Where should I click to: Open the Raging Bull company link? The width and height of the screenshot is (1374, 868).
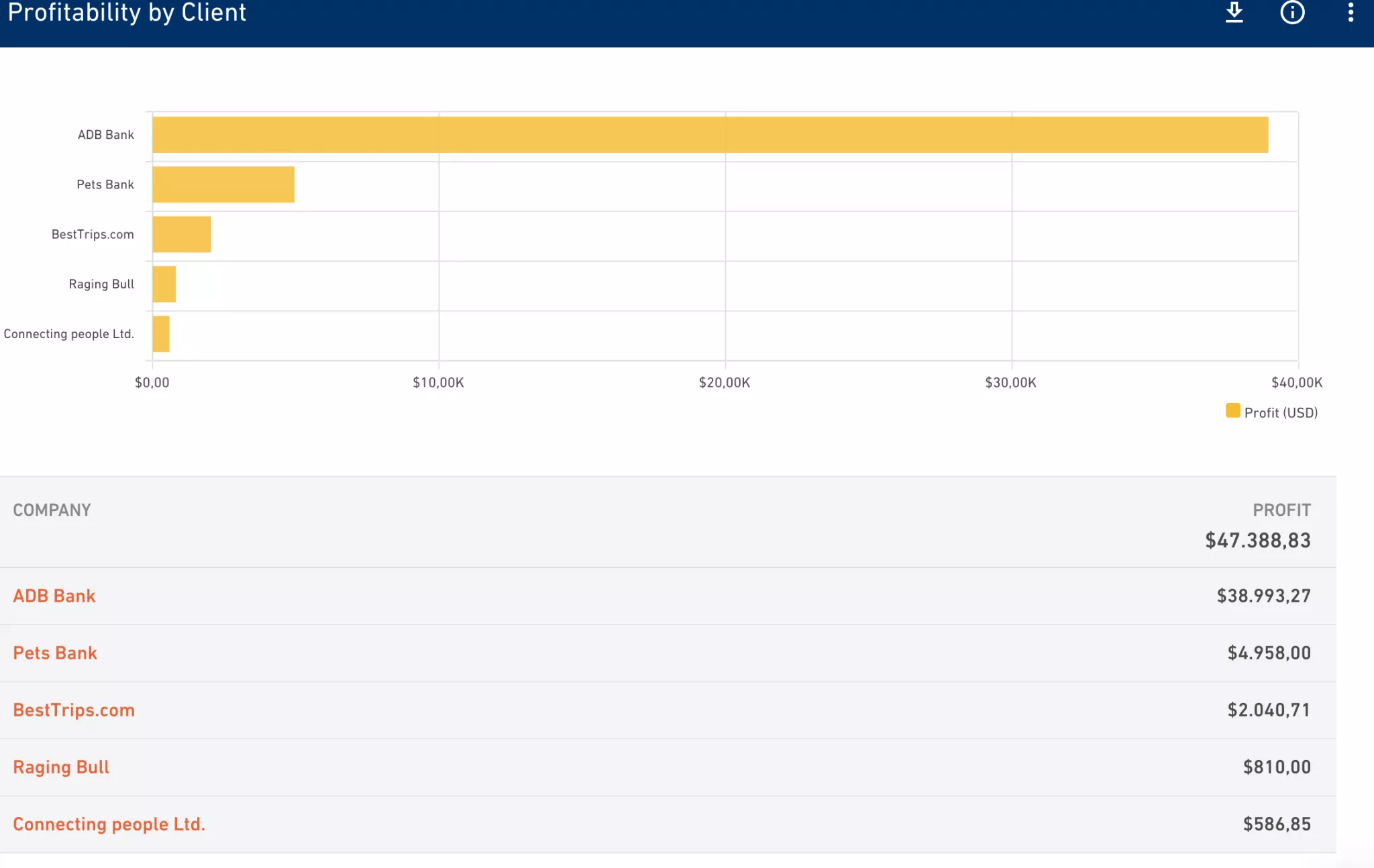[61, 767]
